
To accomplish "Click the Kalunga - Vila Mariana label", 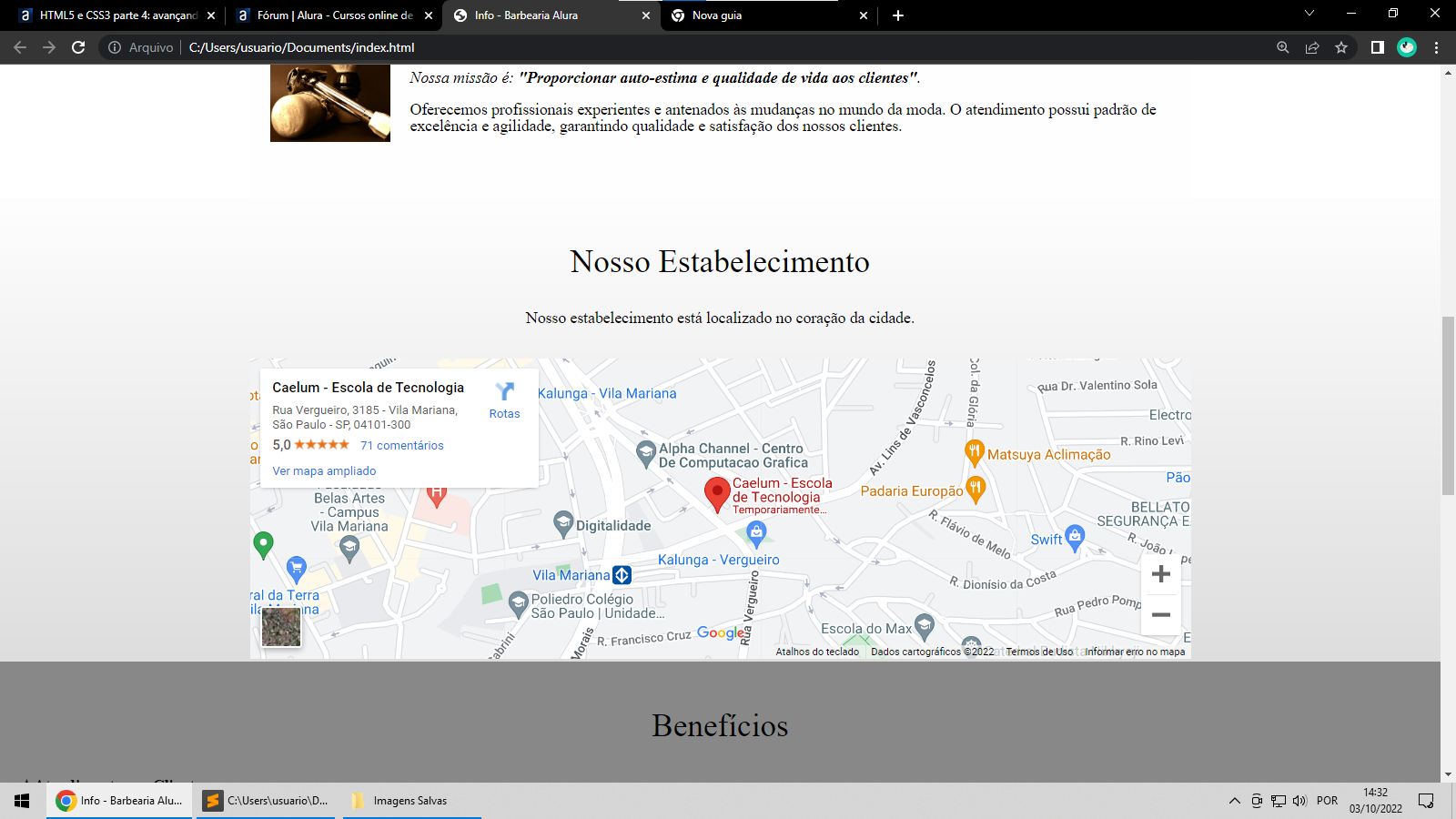I will [x=607, y=394].
